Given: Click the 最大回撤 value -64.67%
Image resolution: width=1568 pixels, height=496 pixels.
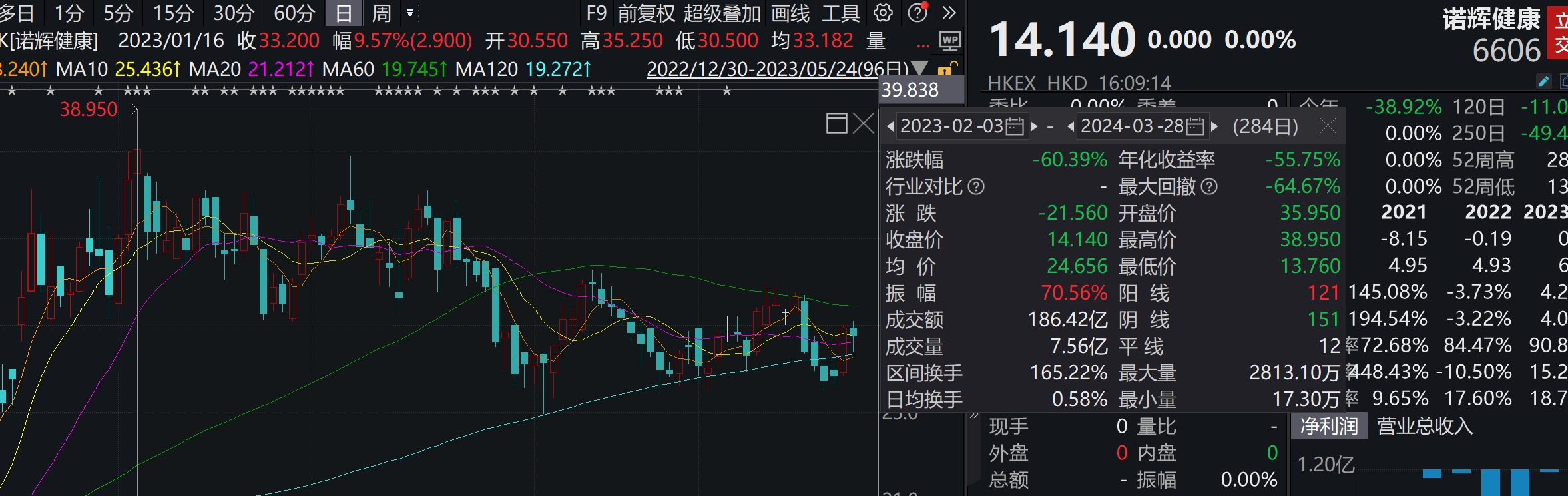Looking at the screenshot, I should tap(1303, 186).
